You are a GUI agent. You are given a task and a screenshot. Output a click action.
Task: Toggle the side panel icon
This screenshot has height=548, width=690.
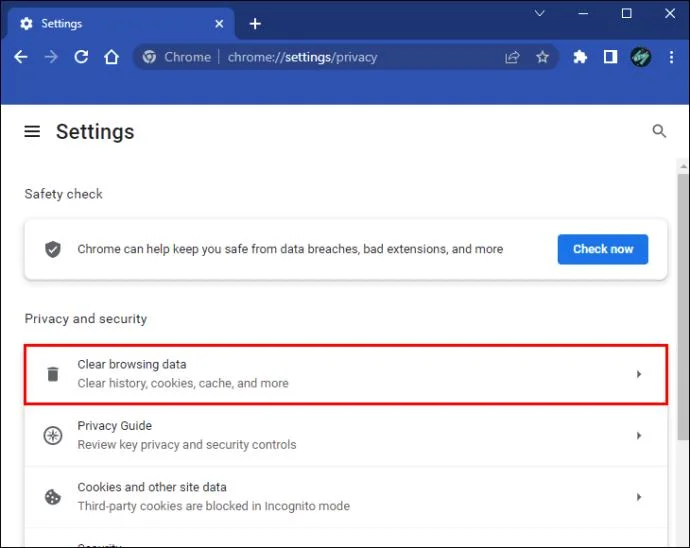coord(610,57)
